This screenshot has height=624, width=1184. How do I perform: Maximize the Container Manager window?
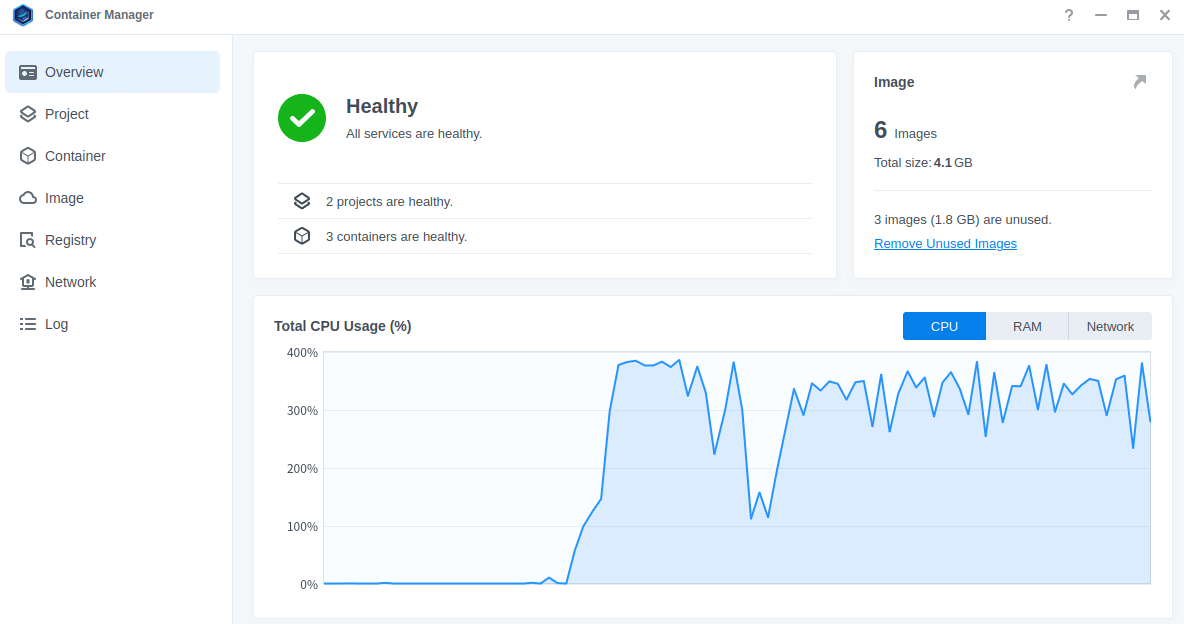point(1133,15)
